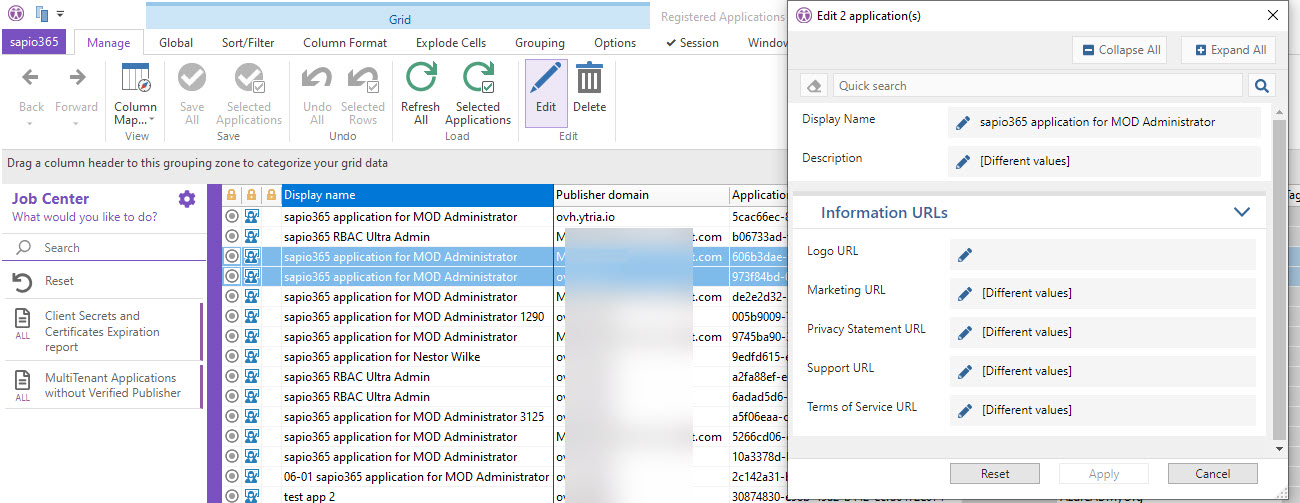Click the Quick search input field
The height and width of the screenshot is (503, 1300).
pos(1038,86)
